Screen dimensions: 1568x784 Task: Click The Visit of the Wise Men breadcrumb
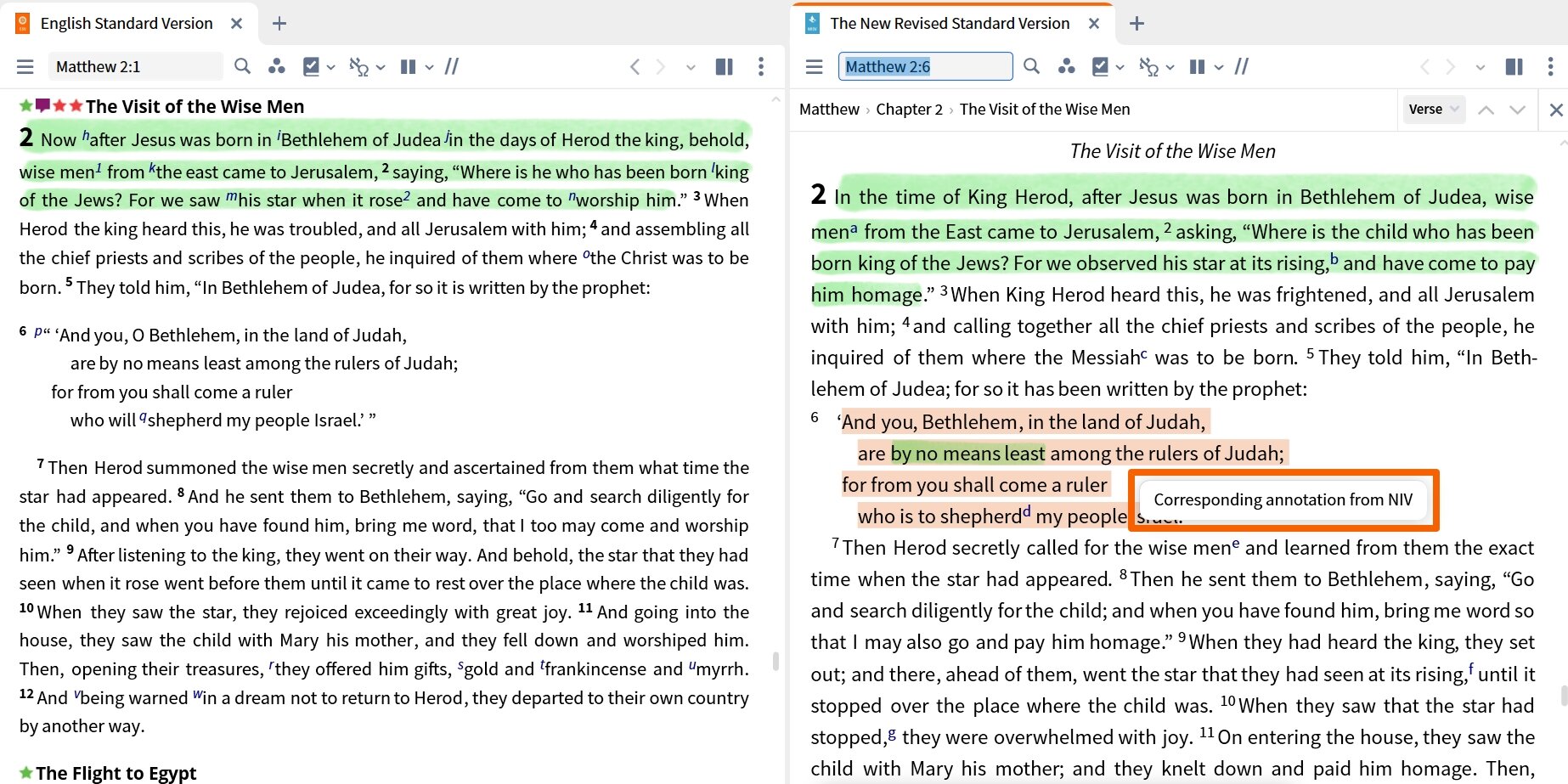(1045, 110)
